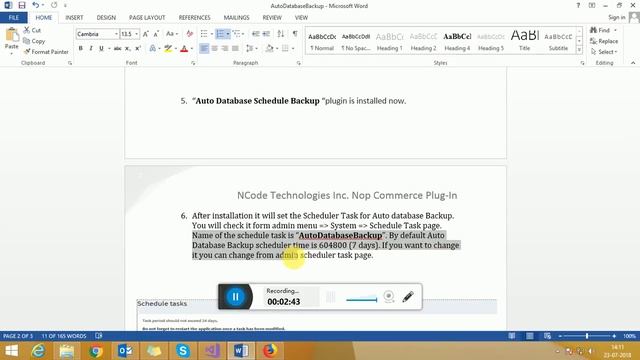Center the paragraph text

click(214, 49)
